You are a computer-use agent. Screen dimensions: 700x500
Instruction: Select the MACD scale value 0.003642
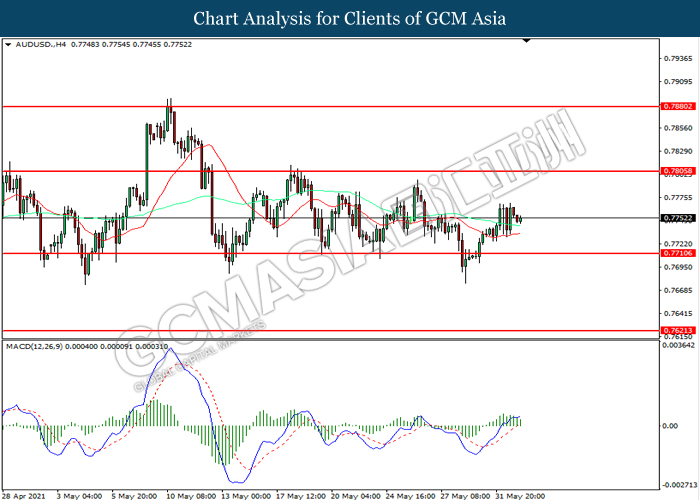[679, 346]
